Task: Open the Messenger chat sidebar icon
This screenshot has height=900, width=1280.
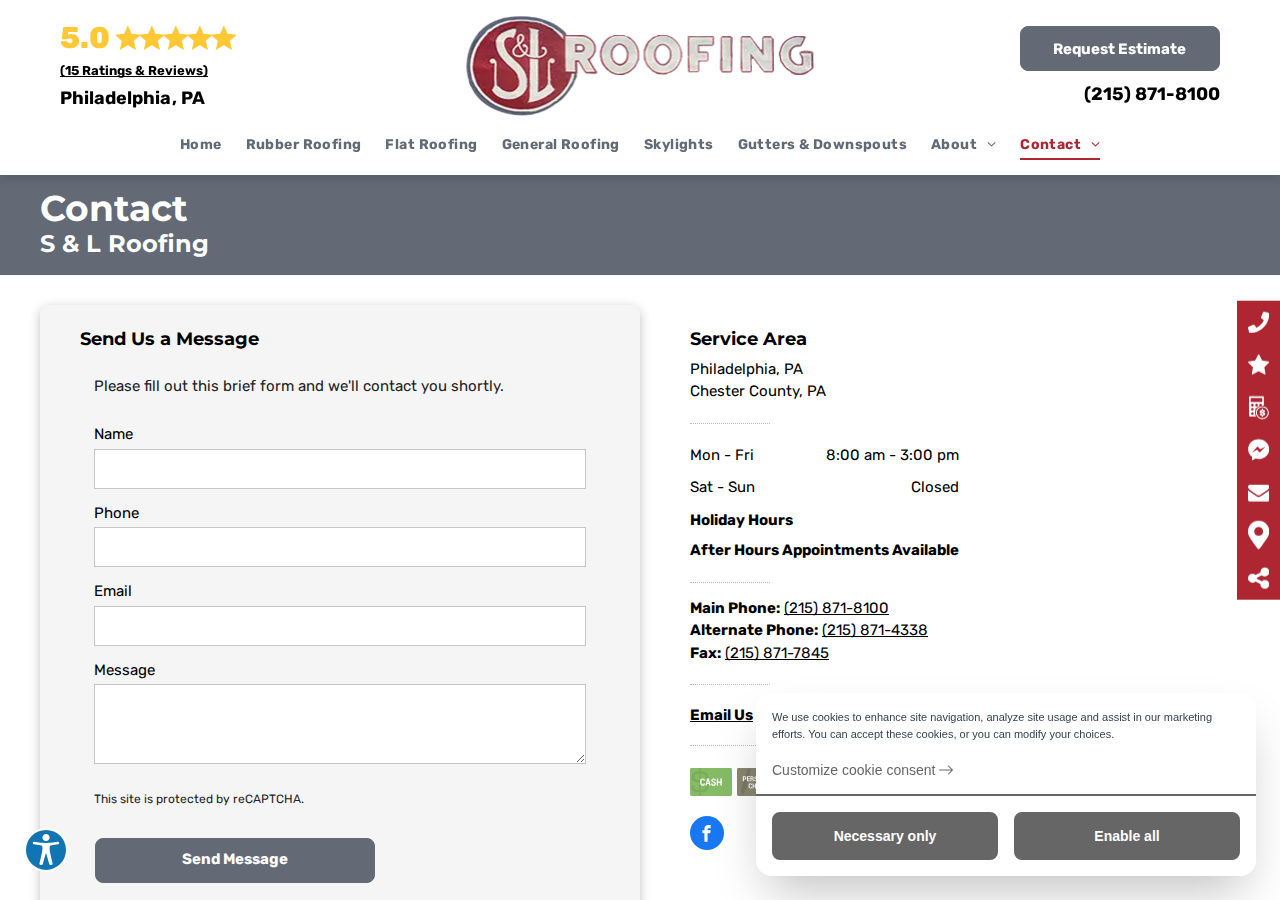Action: click(1258, 450)
